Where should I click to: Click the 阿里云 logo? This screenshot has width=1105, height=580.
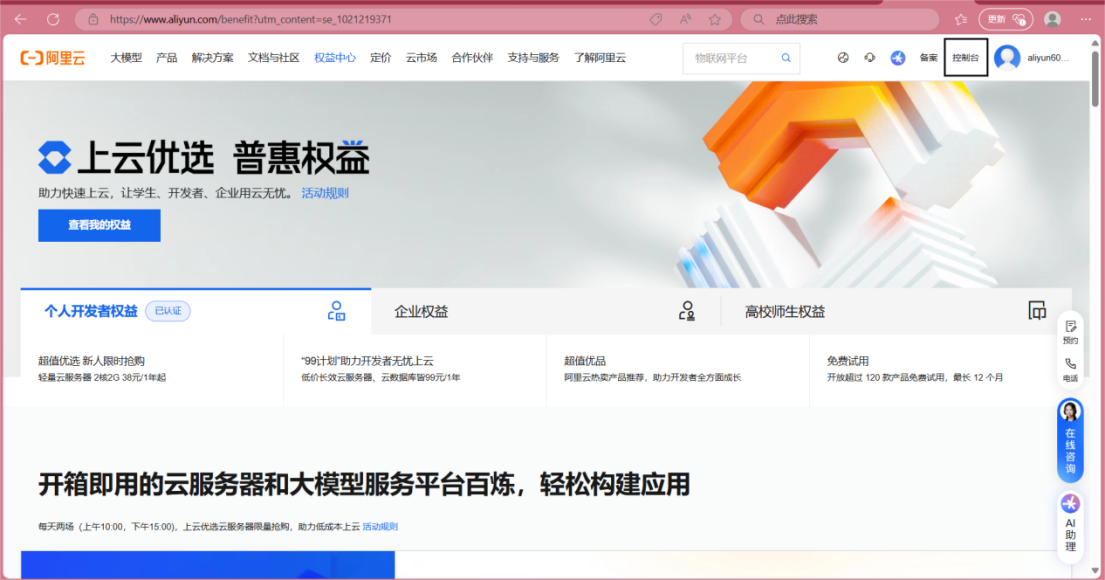(53, 58)
